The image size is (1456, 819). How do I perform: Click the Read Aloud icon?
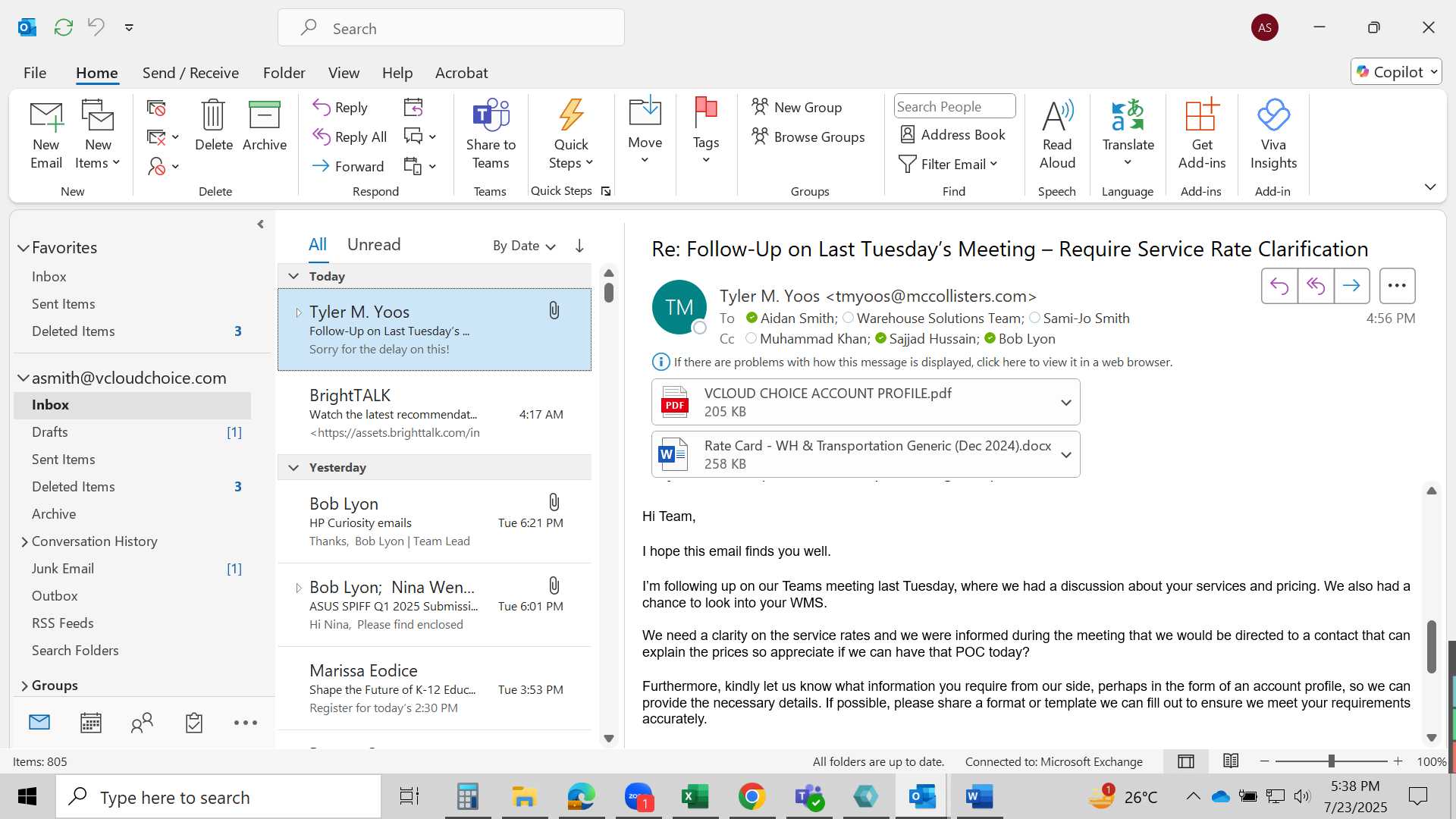point(1057,135)
